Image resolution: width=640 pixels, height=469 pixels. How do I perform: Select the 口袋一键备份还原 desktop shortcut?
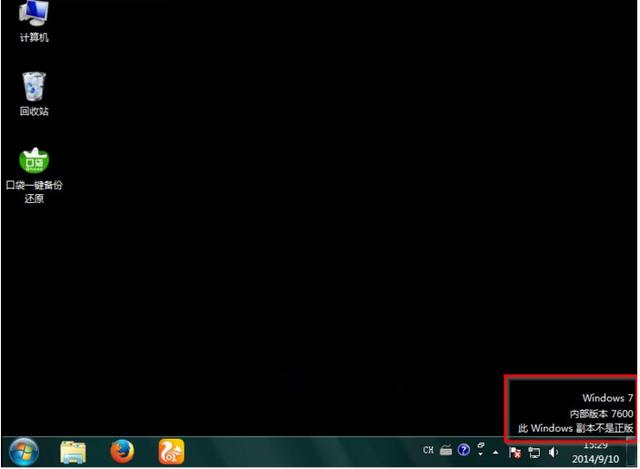click(34, 176)
